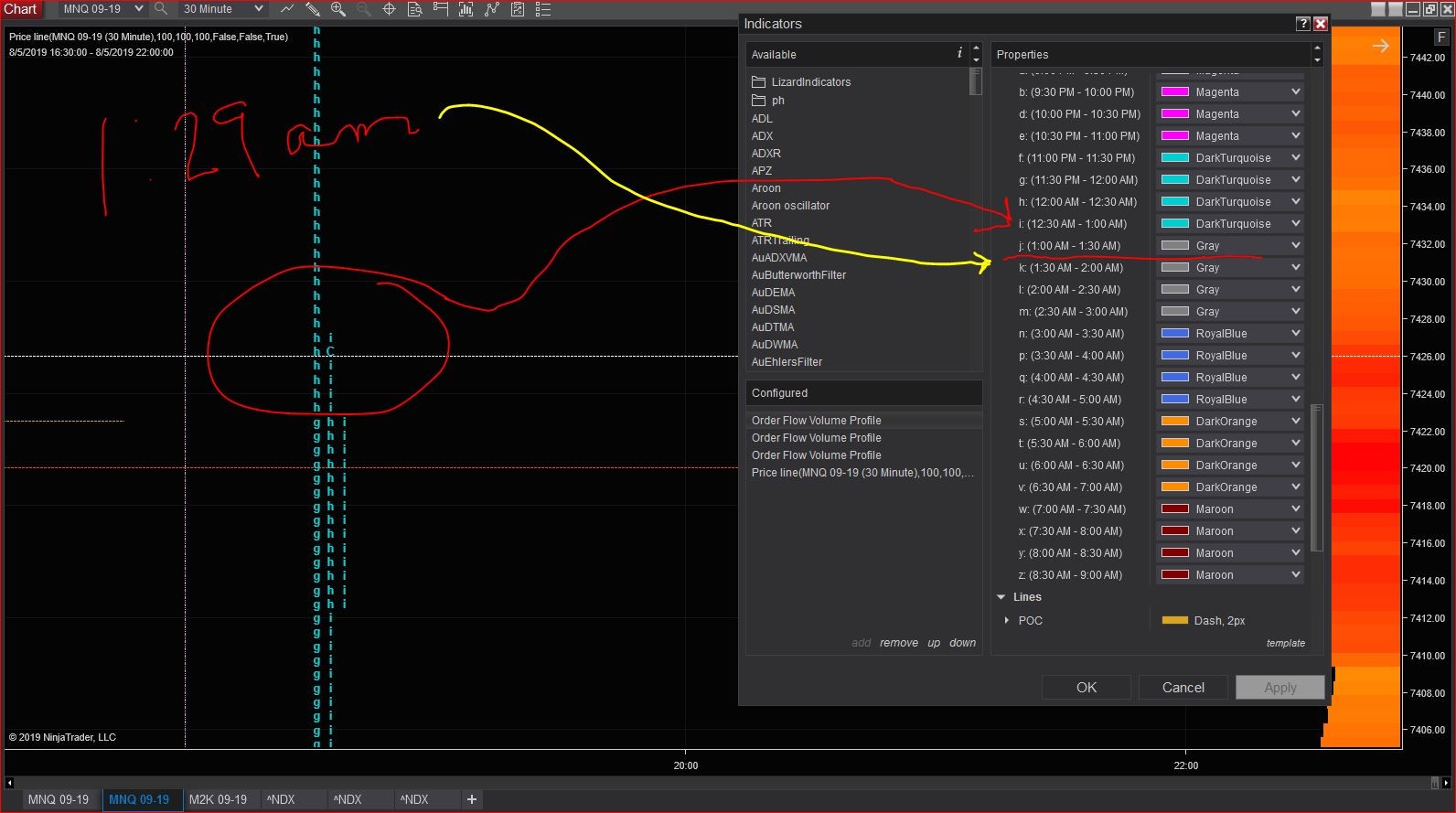Activate the crosshair cursor icon
The width and height of the screenshot is (1456, 813).
tap(389, 9)
